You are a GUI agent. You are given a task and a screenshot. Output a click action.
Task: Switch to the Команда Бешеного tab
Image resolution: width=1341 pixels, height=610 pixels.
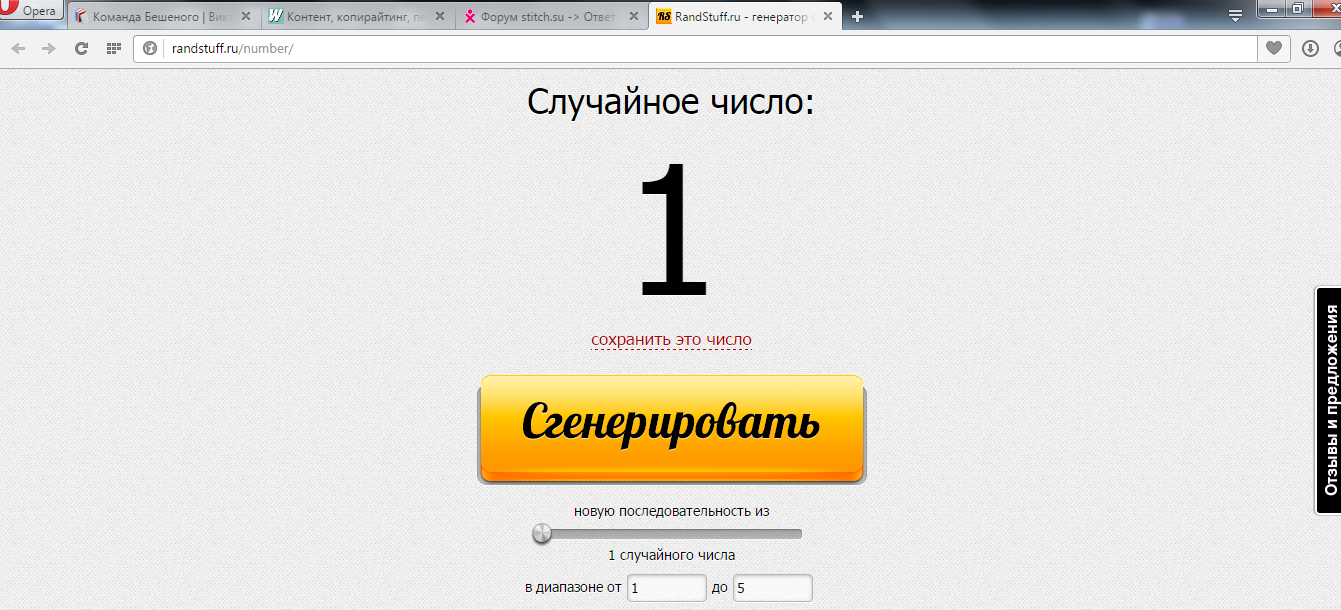click(160, 17)
